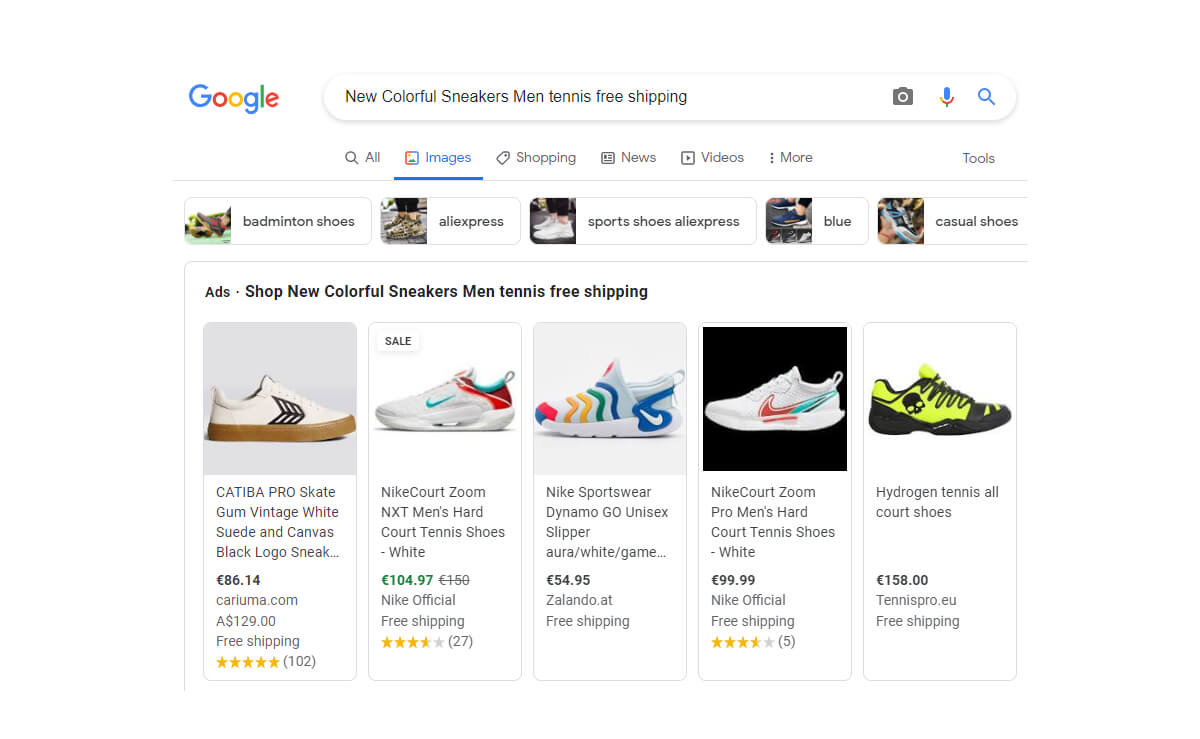1200x739 pixels.
Task: Click the €99.99 price
Action: tap(733, 580)
